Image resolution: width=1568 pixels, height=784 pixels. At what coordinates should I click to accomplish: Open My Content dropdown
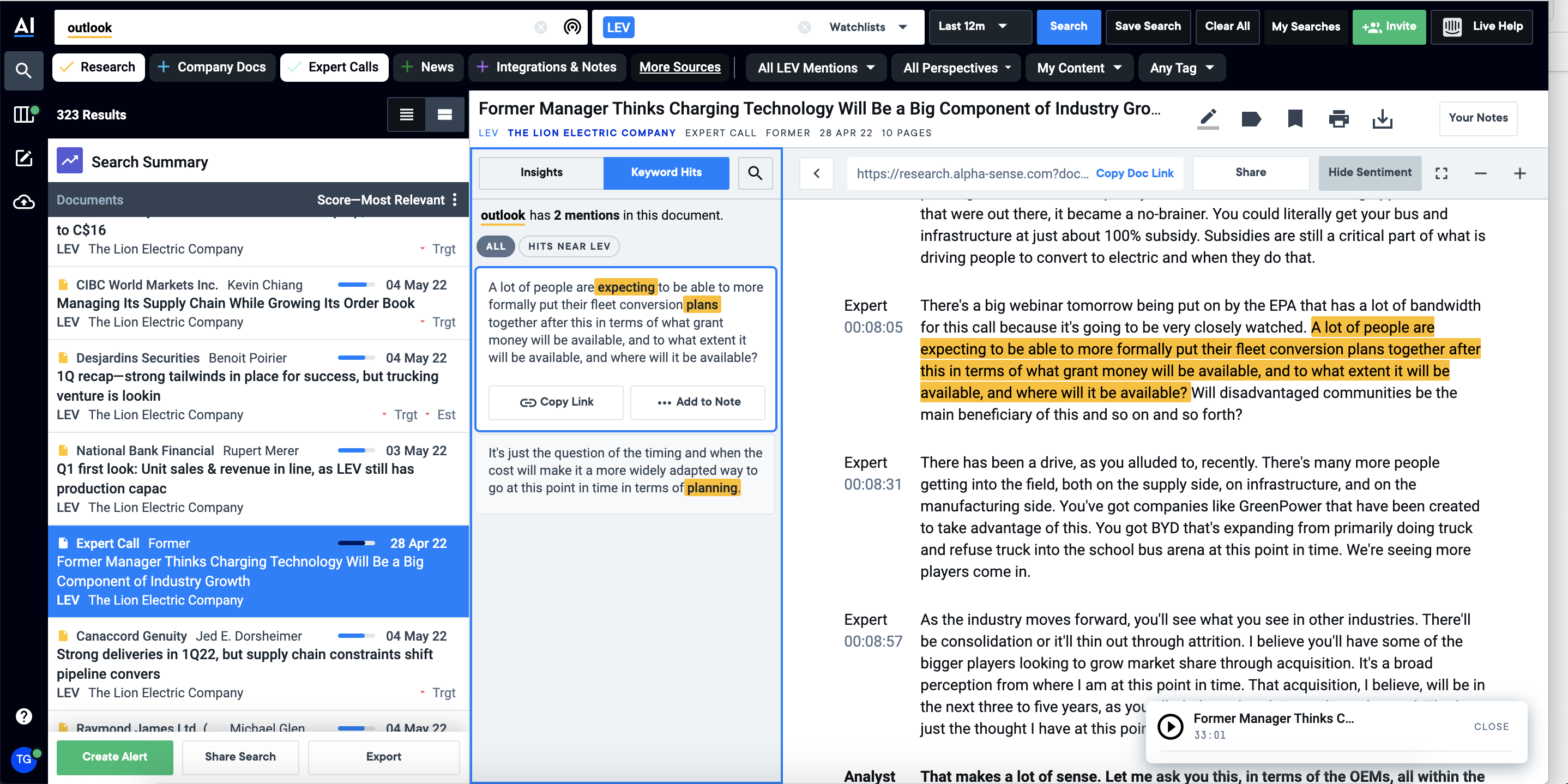pos(1079,68)
